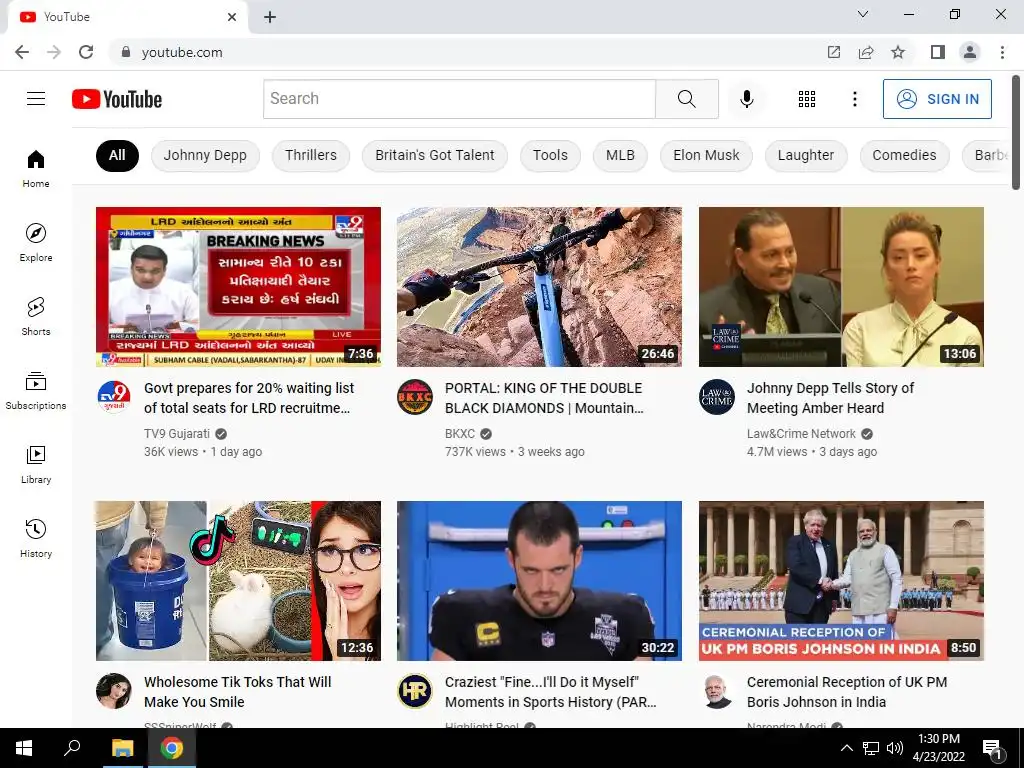Open History in sidebar
The width and height of the screenshot is (1024, 768).
coord(36,538)
